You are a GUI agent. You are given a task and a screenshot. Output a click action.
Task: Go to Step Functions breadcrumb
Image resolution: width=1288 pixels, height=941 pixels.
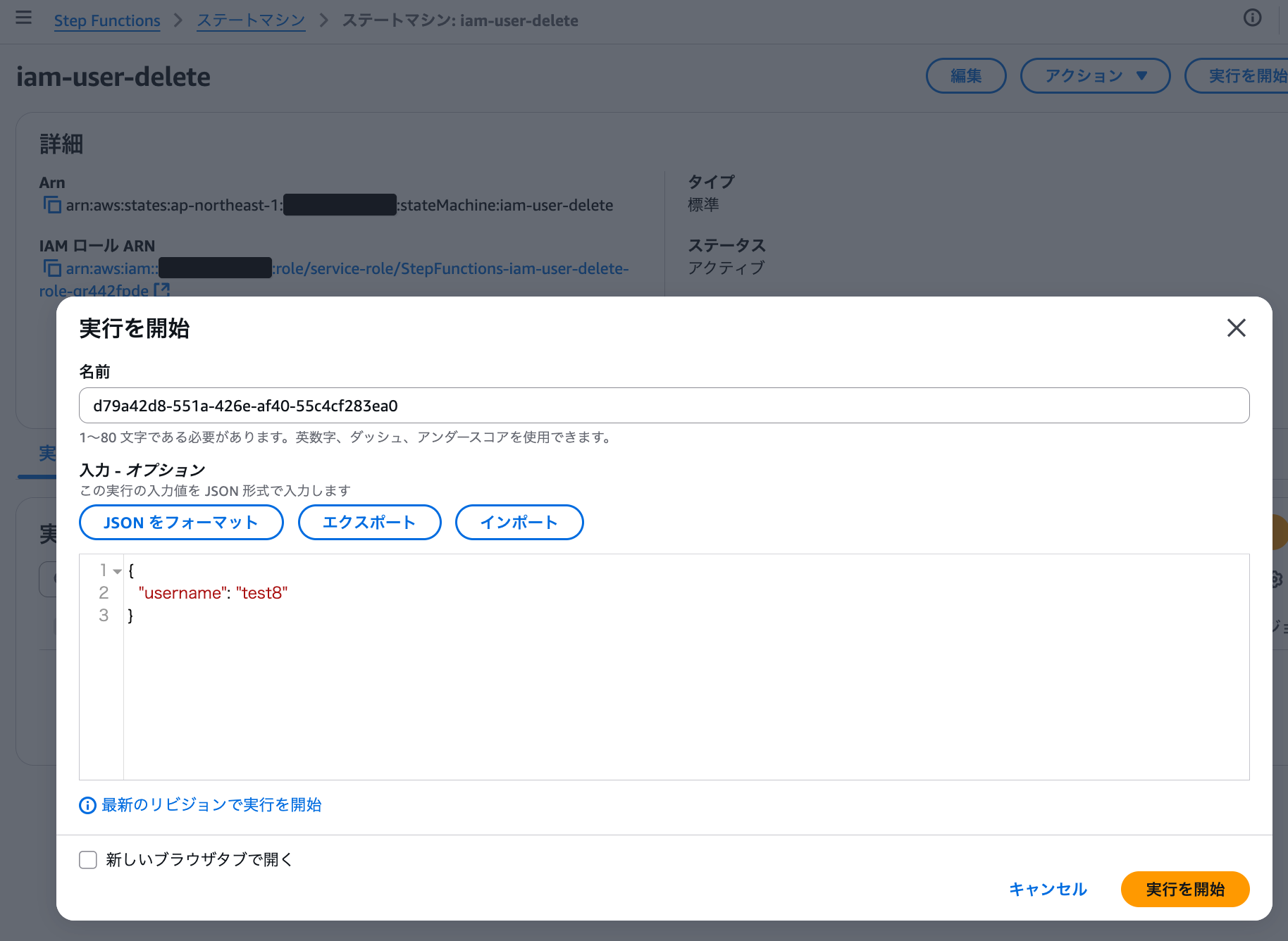pos(107,20)
